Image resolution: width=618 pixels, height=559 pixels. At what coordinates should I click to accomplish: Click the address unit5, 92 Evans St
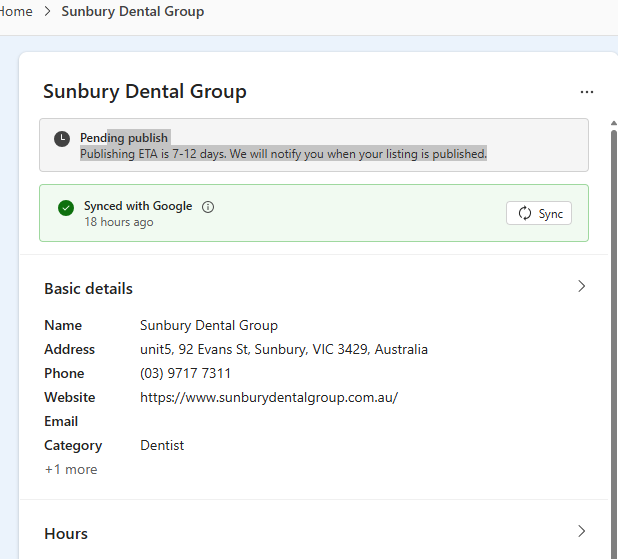point(284,349)
